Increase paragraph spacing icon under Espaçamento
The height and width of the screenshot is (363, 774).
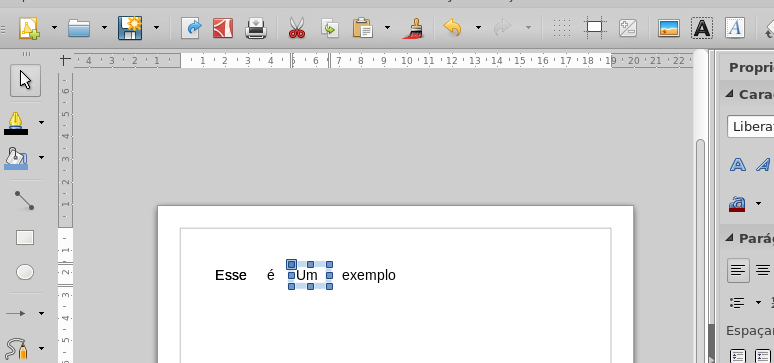(x=737, y=356)
